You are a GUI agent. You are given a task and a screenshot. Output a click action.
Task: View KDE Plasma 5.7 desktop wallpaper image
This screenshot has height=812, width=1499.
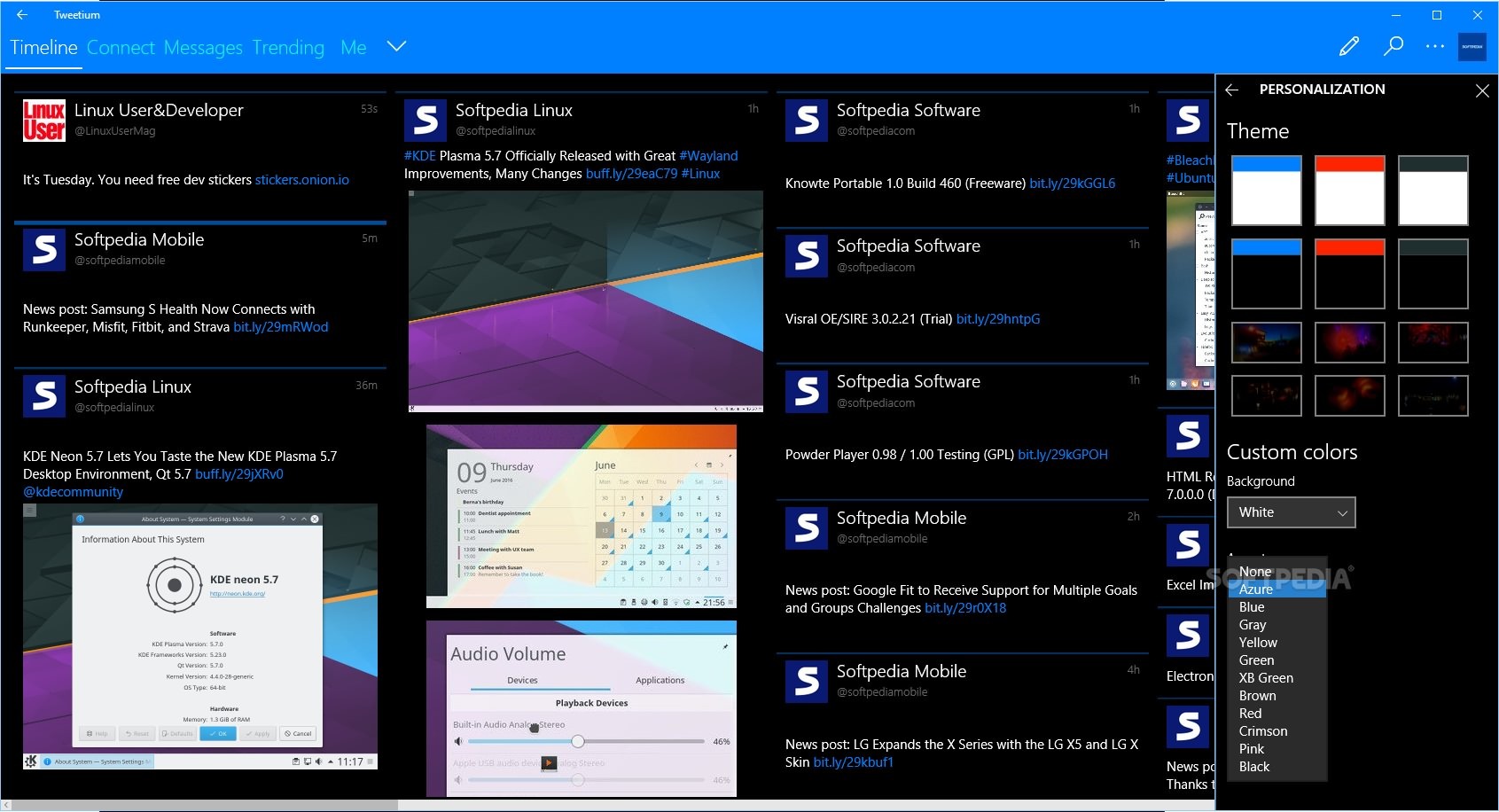coord(586,301)
